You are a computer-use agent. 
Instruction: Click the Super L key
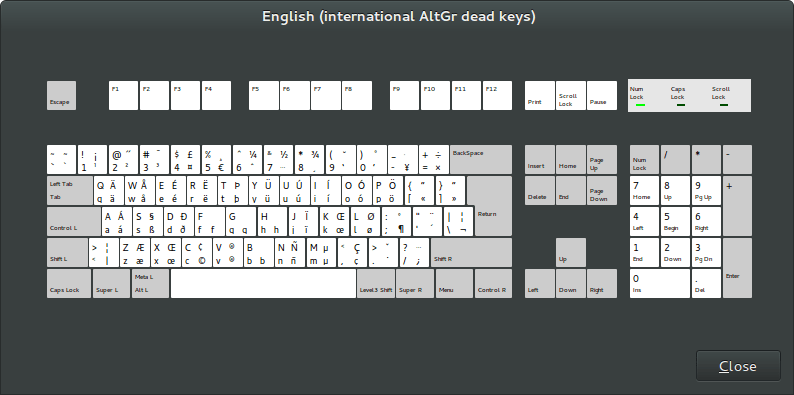pos(111,283)
